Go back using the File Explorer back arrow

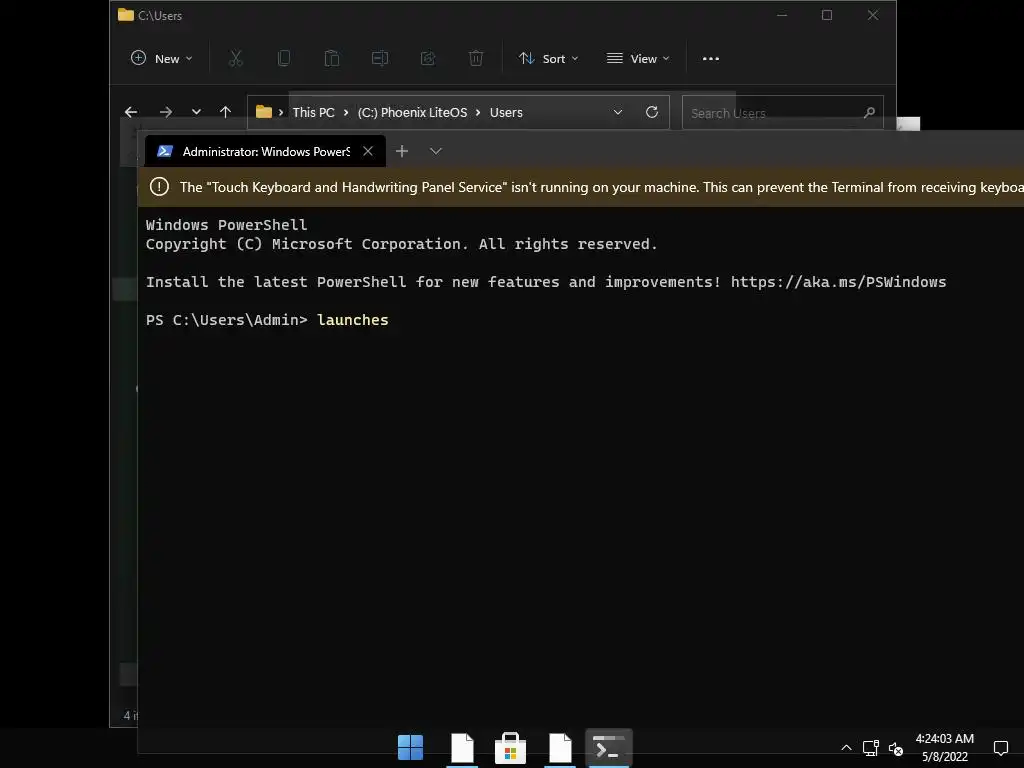point(131,112)
